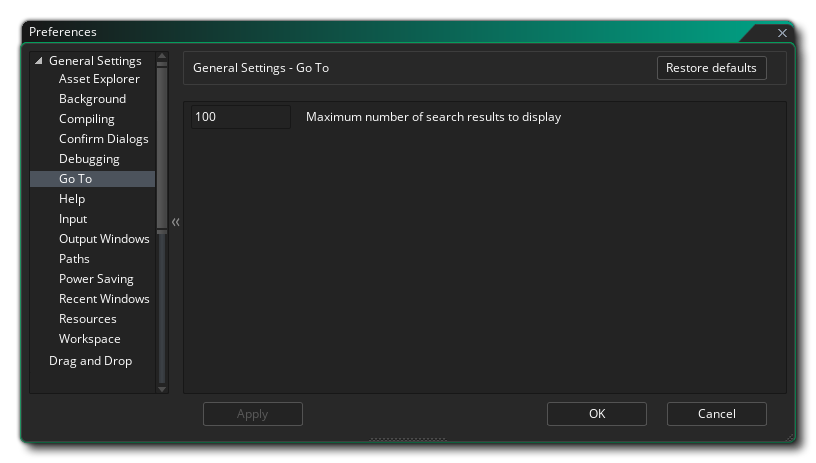The height and width of the screenshot is (463, 816).
Task: Open the Drag and Drop category
Action: tap(90, 361)
